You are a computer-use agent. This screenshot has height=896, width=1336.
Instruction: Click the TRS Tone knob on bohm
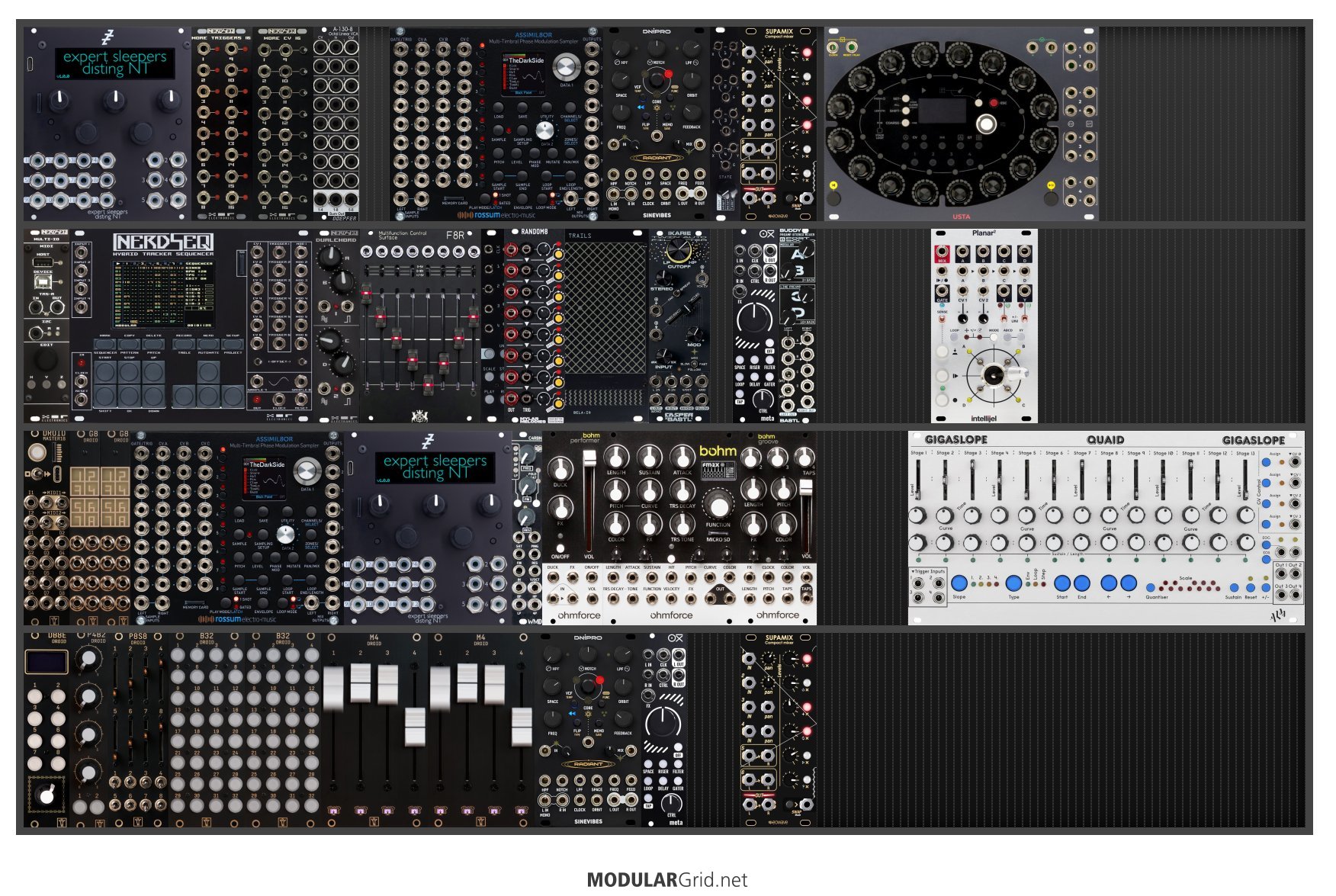(x=682, y=524)
